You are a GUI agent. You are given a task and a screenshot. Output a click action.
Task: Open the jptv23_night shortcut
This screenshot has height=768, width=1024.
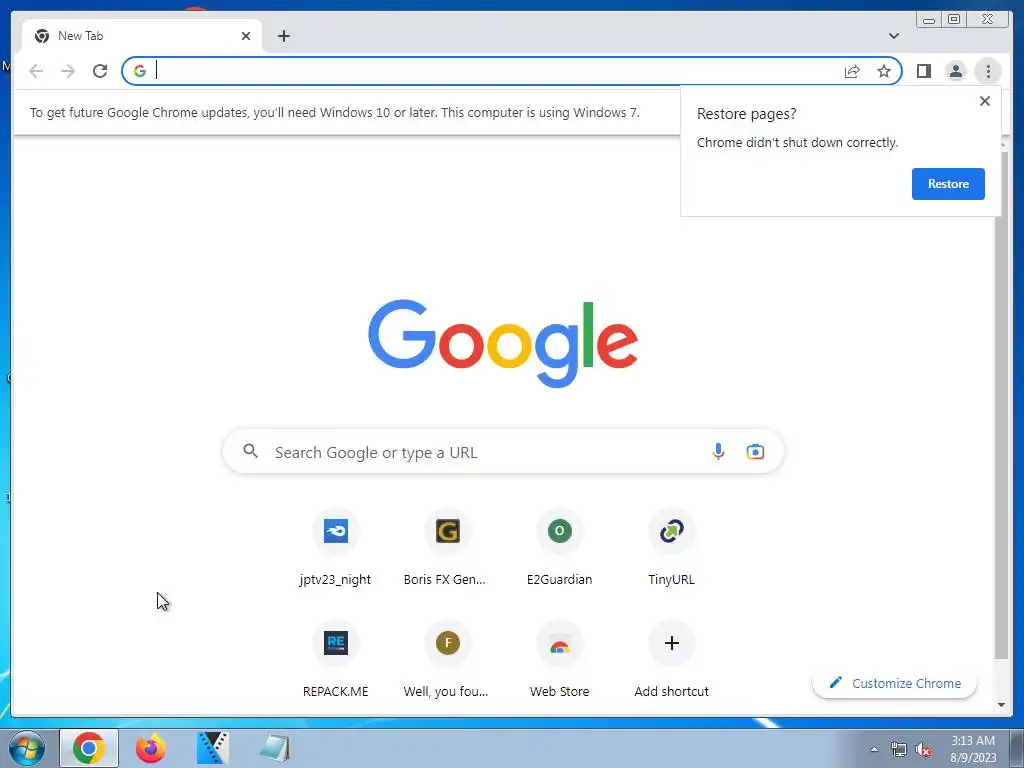coord(336,549)
